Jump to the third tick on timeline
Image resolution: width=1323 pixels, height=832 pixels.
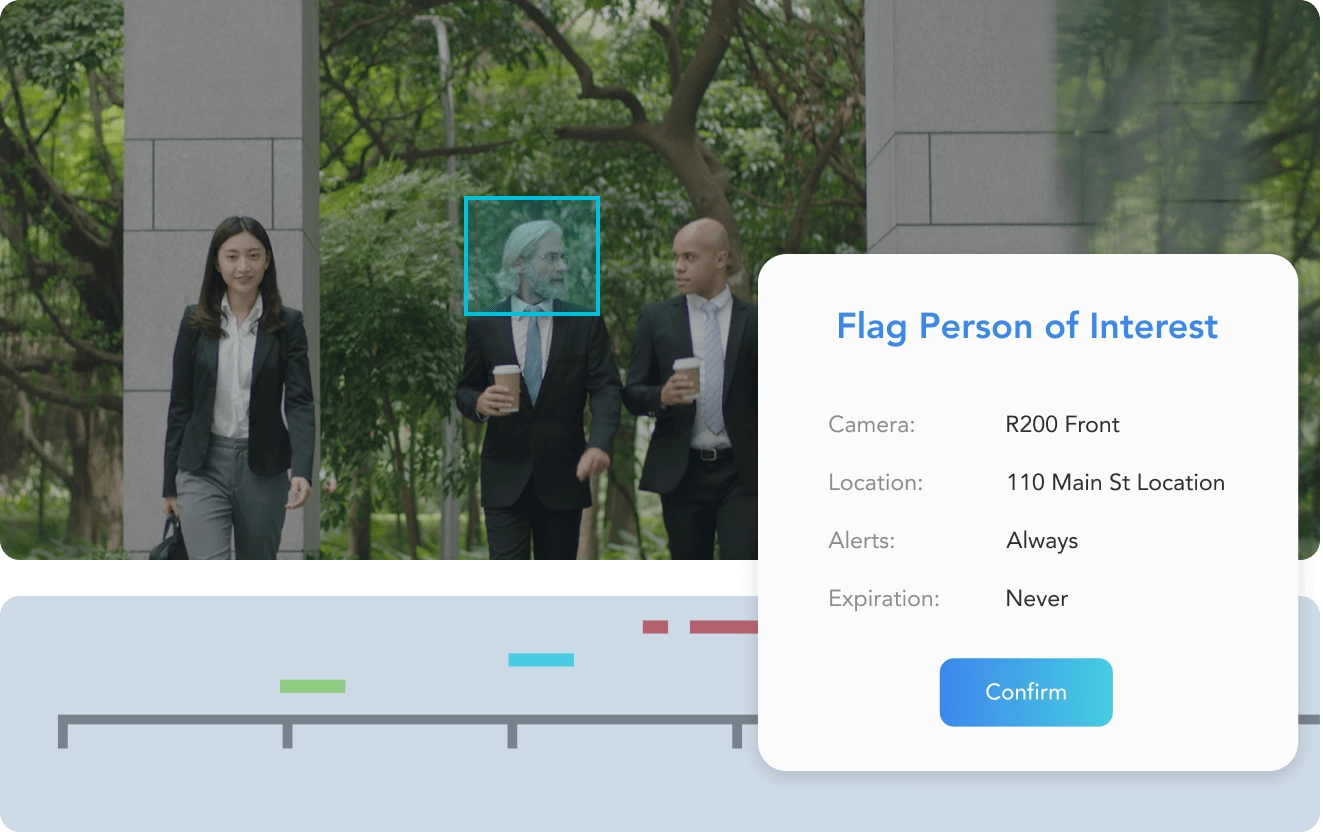pyautogui.click(x=512, y=732)
